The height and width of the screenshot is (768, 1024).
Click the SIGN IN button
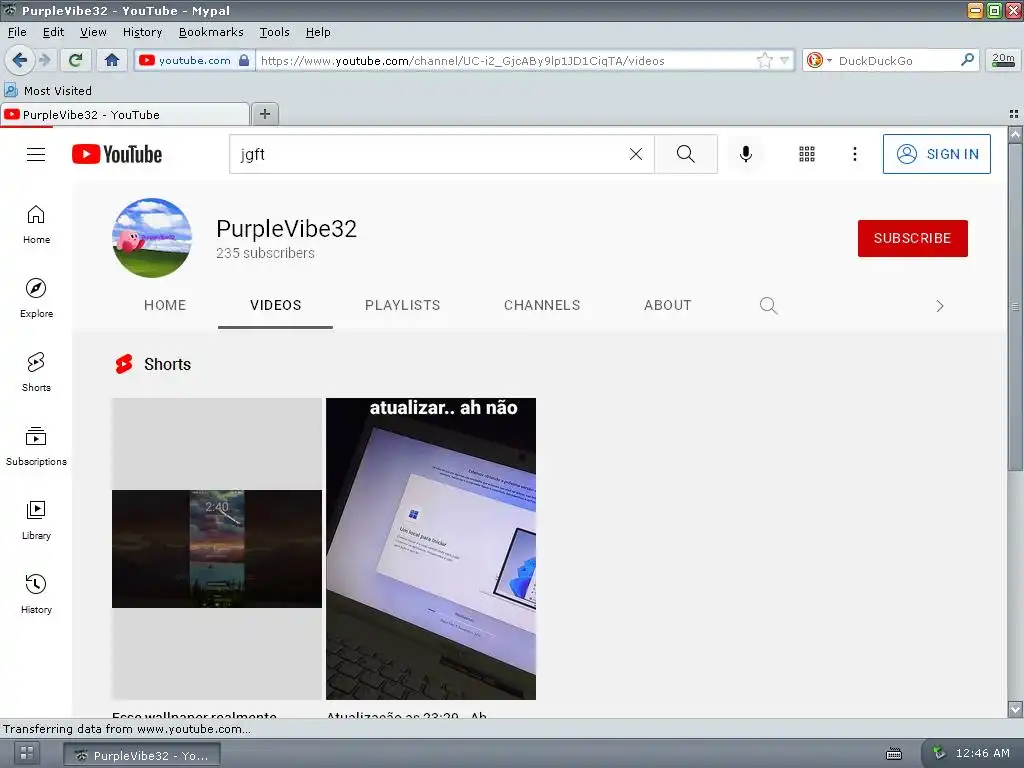click(936, 154)
